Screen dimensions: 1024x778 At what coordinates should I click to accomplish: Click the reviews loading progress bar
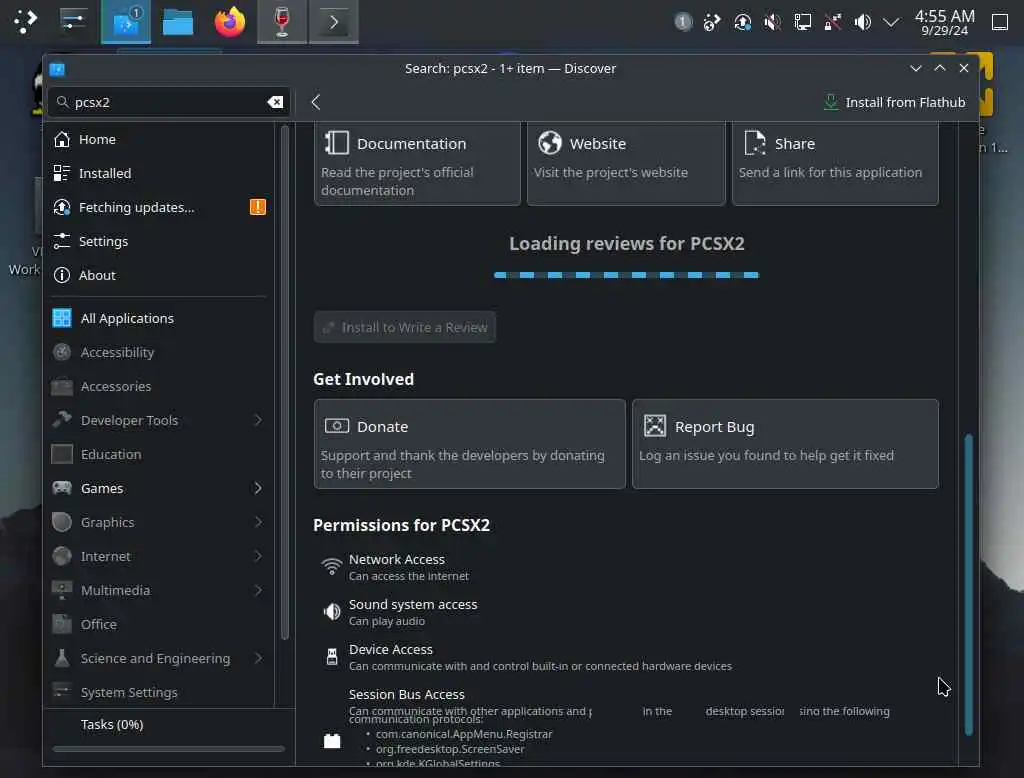tap(626, 275)
